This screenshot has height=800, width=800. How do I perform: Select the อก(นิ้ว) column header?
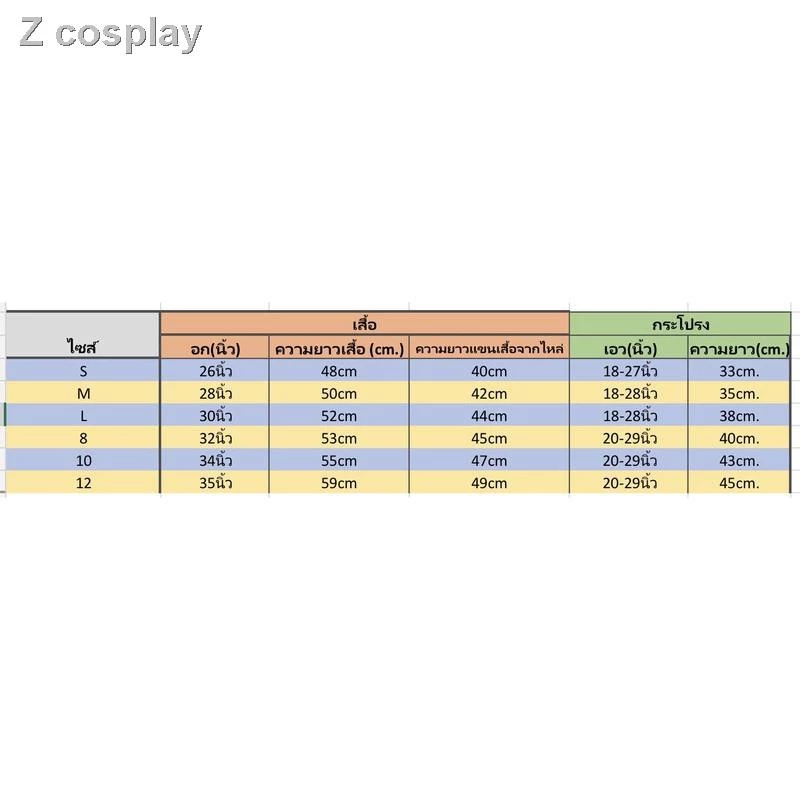tap(215, 347)
